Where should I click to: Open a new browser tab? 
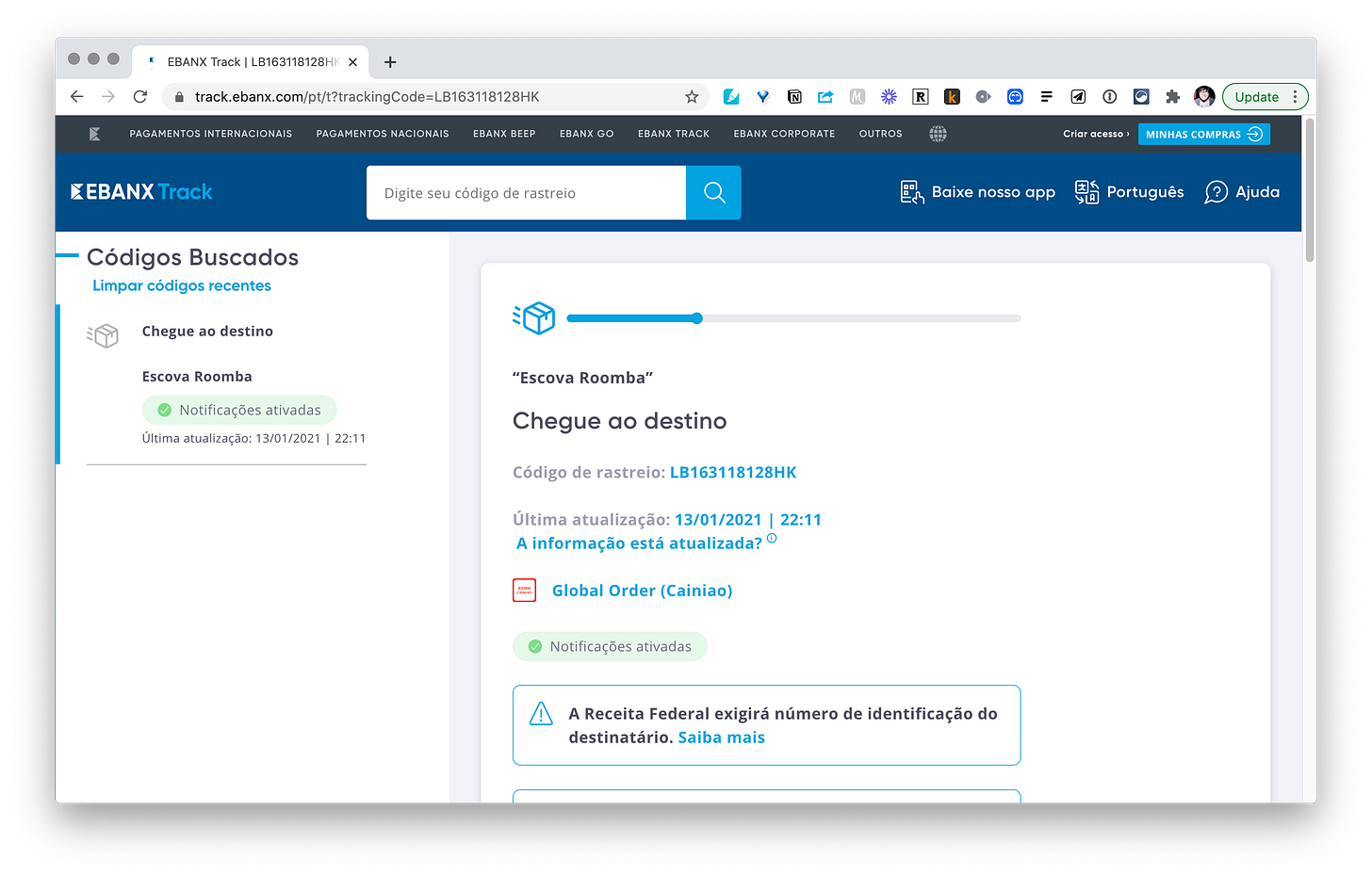(x=390, y=62)
